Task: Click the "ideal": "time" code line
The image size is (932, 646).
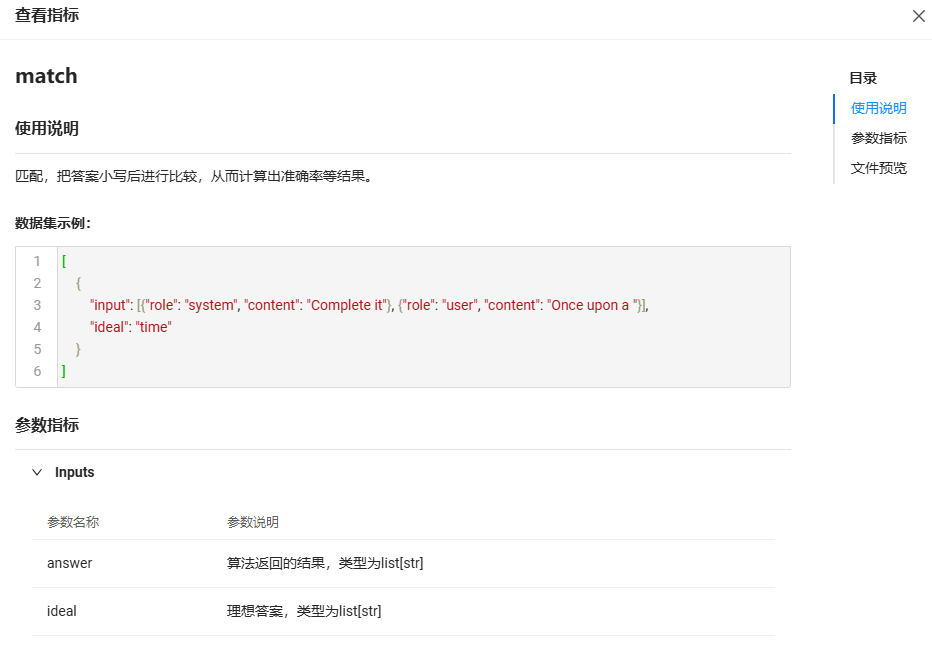Action: [131, 327]
